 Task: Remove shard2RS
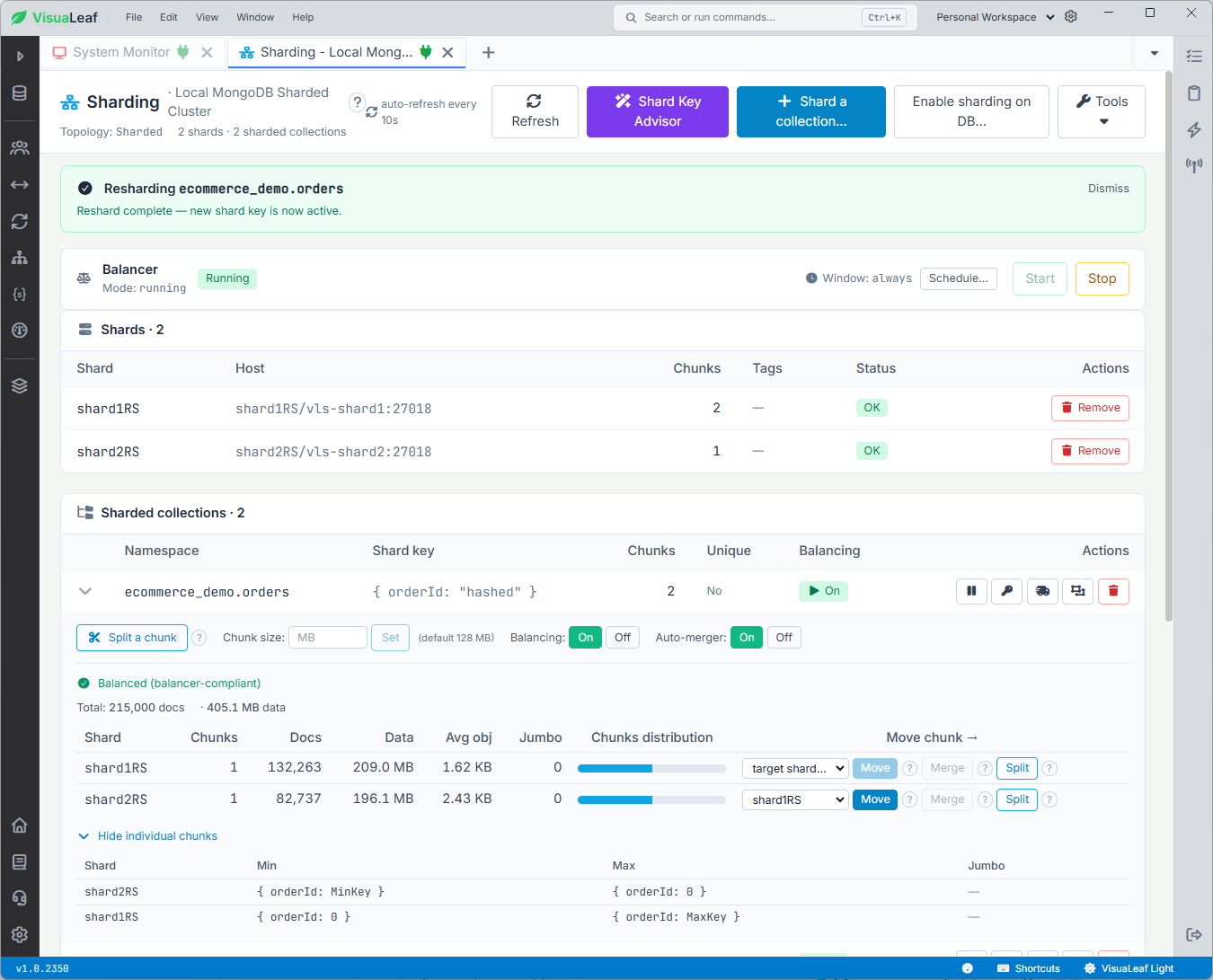tap(1090, 451)
